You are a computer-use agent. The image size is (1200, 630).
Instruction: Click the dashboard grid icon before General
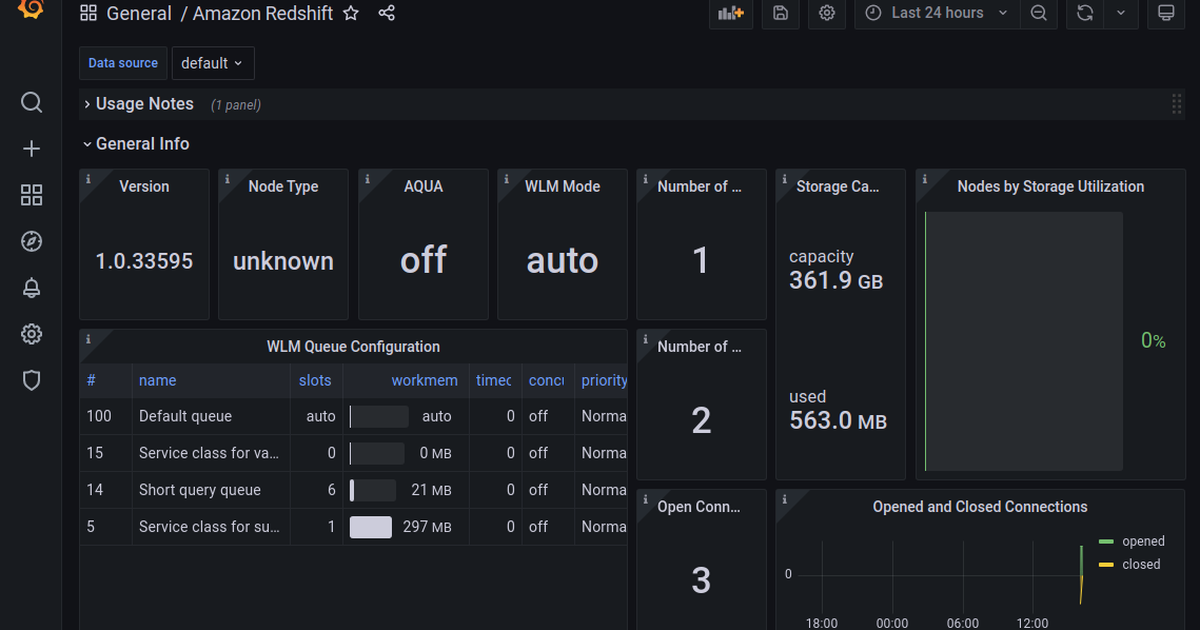click(88, 13)
